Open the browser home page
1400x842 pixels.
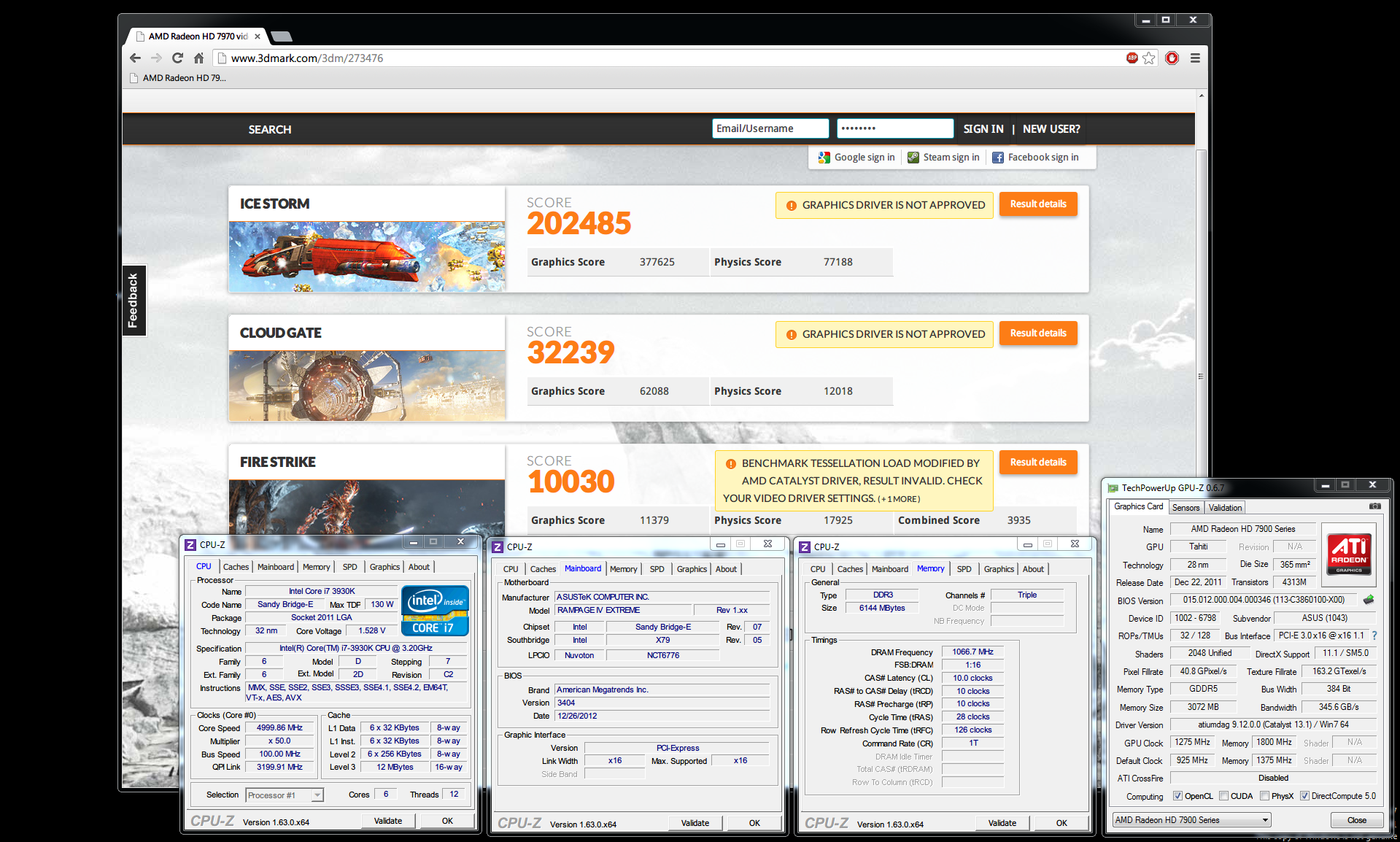(198, 58)
